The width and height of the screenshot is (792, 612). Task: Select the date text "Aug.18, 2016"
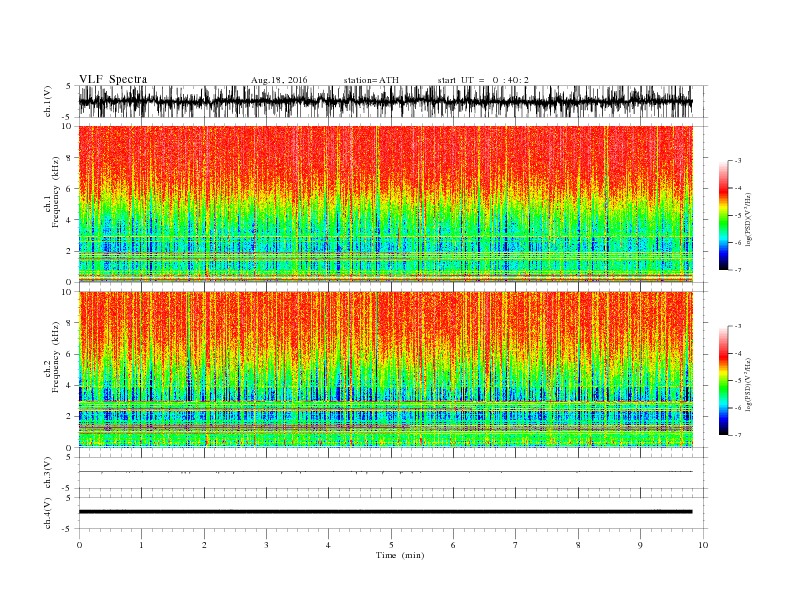point(279,80)
